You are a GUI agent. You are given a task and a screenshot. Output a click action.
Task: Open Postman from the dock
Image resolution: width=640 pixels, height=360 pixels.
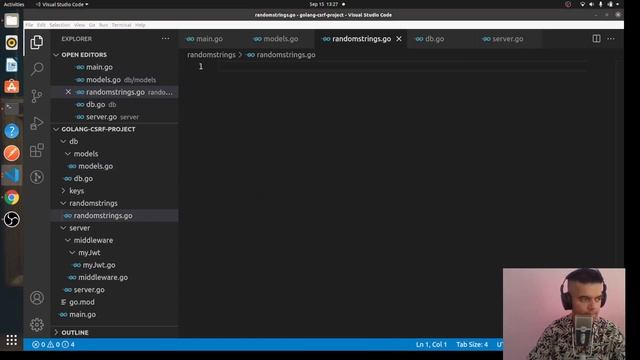[x=11, y=153]
